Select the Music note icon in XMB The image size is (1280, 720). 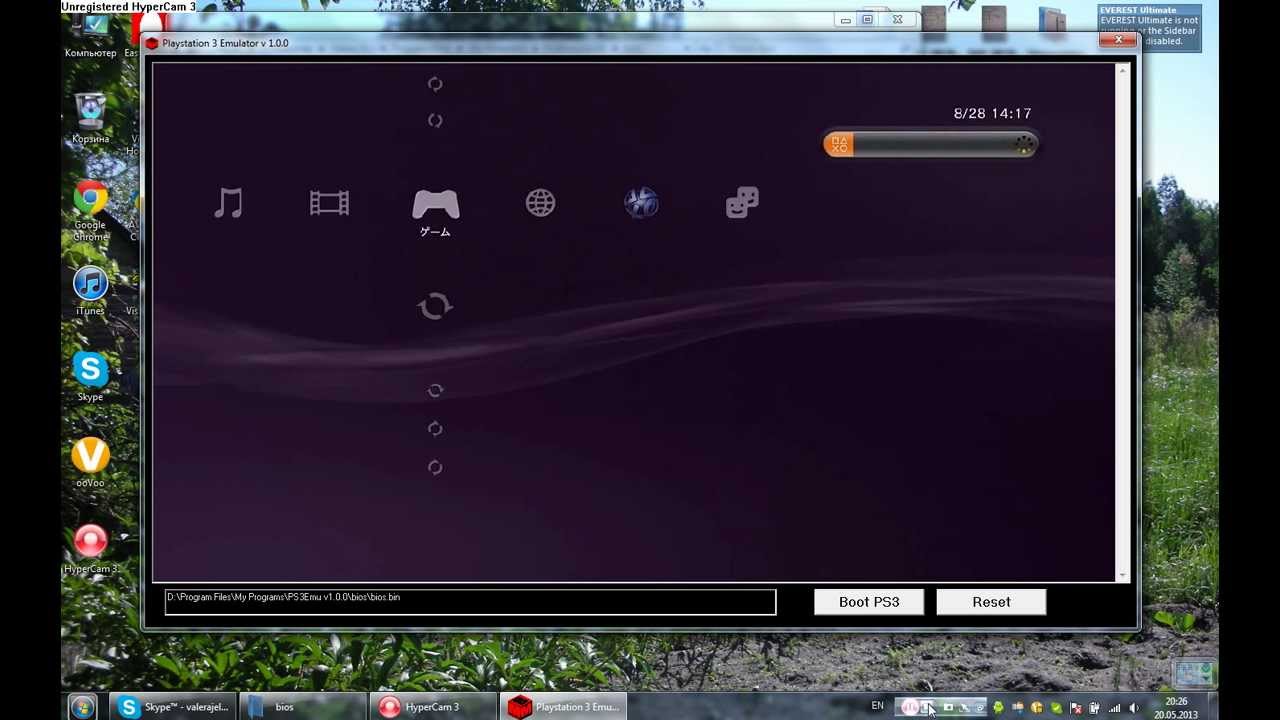coord(228,204)
